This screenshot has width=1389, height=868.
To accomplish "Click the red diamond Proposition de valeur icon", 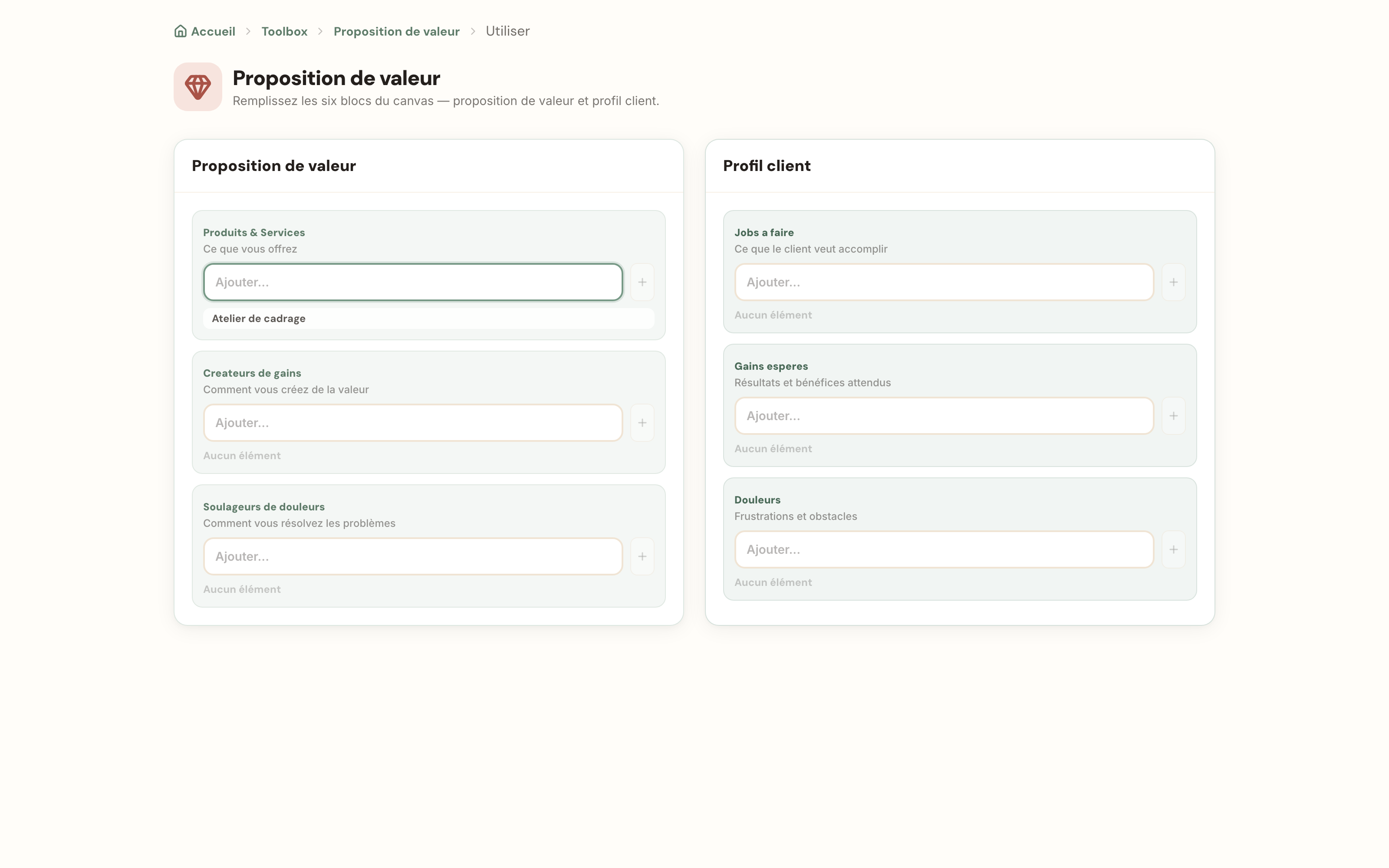I will tap(198, 87).
